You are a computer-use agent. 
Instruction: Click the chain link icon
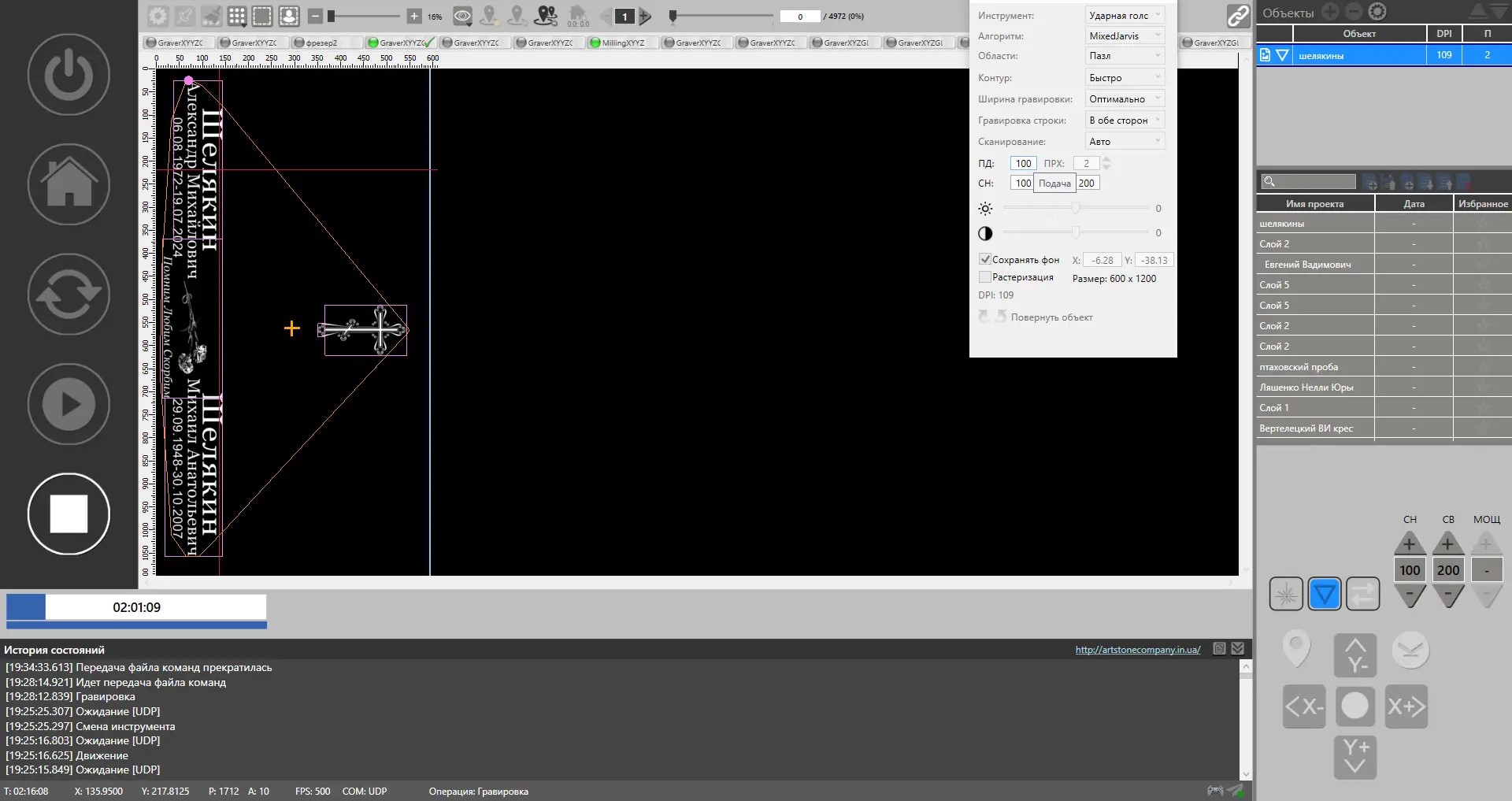pos(1238,16)
